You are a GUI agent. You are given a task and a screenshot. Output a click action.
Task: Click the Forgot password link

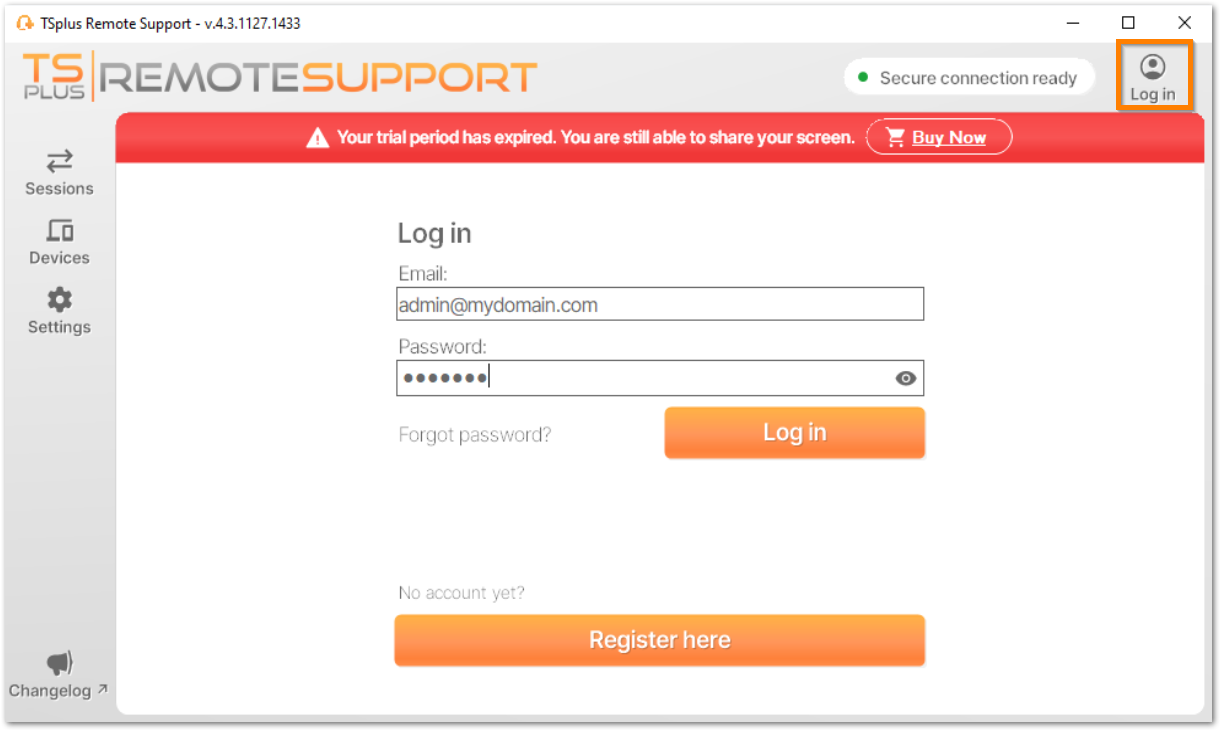pos(474,434)
